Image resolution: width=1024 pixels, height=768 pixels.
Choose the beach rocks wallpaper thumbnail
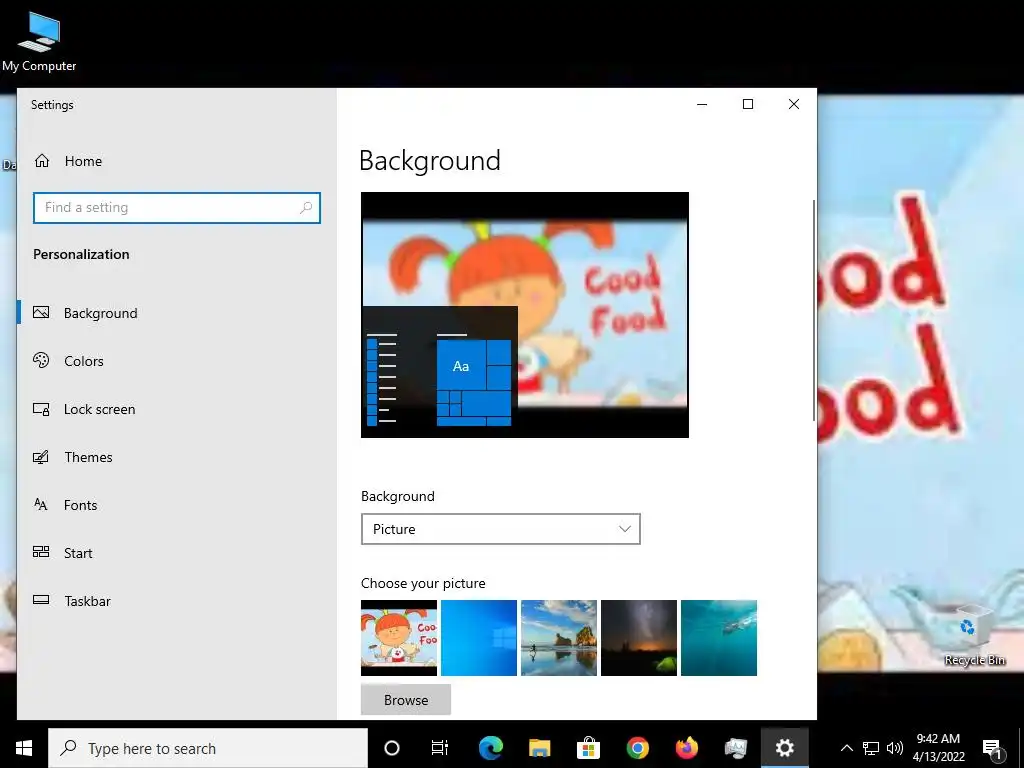(x=559, y=638)
